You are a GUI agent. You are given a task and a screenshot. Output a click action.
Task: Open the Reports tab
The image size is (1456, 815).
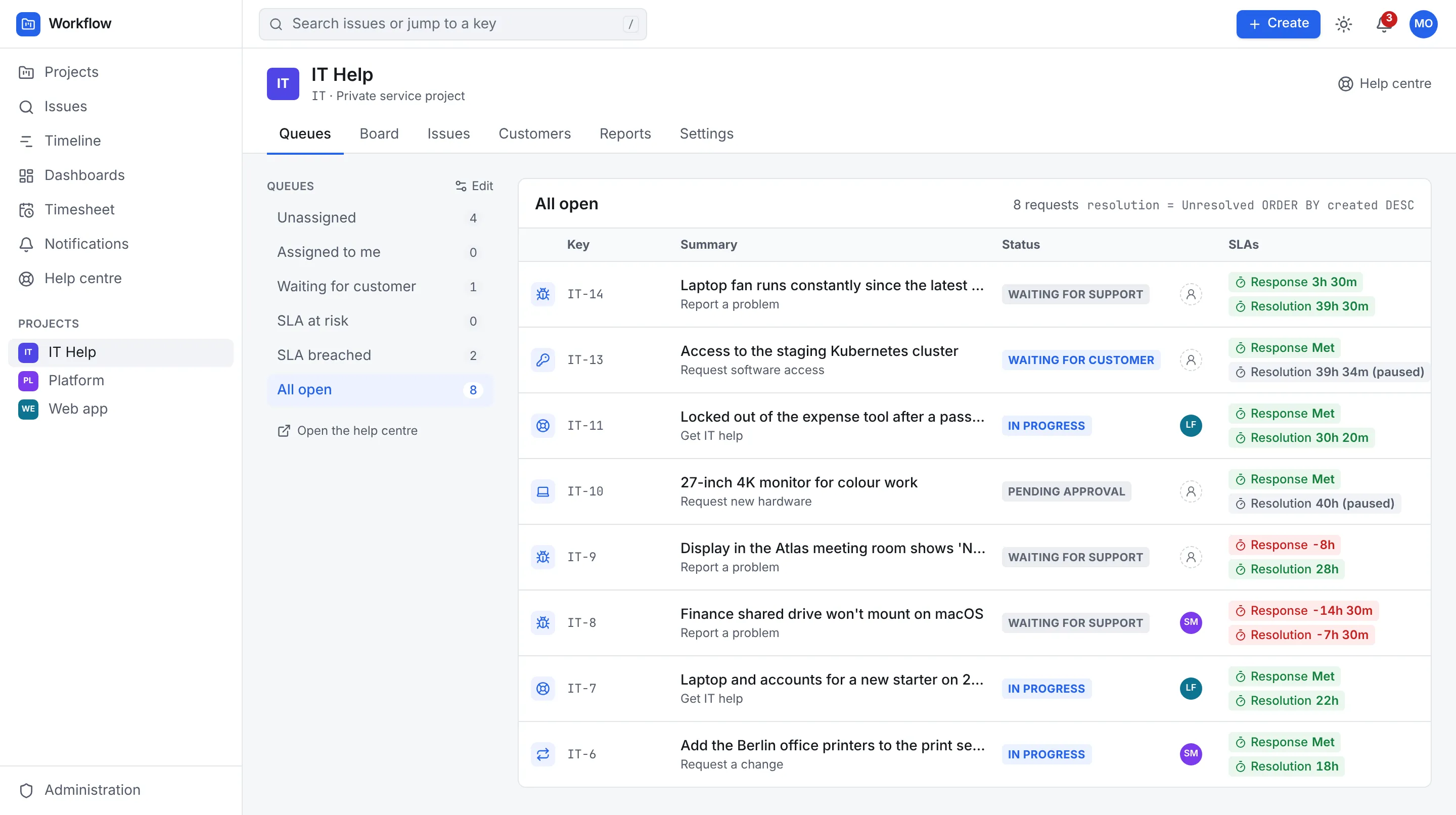(x=624, y=133)
